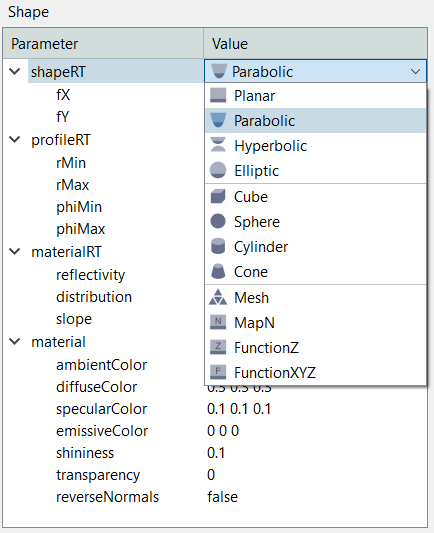The image size is (434, 533).
Task: Select the shapeRT row label
Action: (58, 72)
